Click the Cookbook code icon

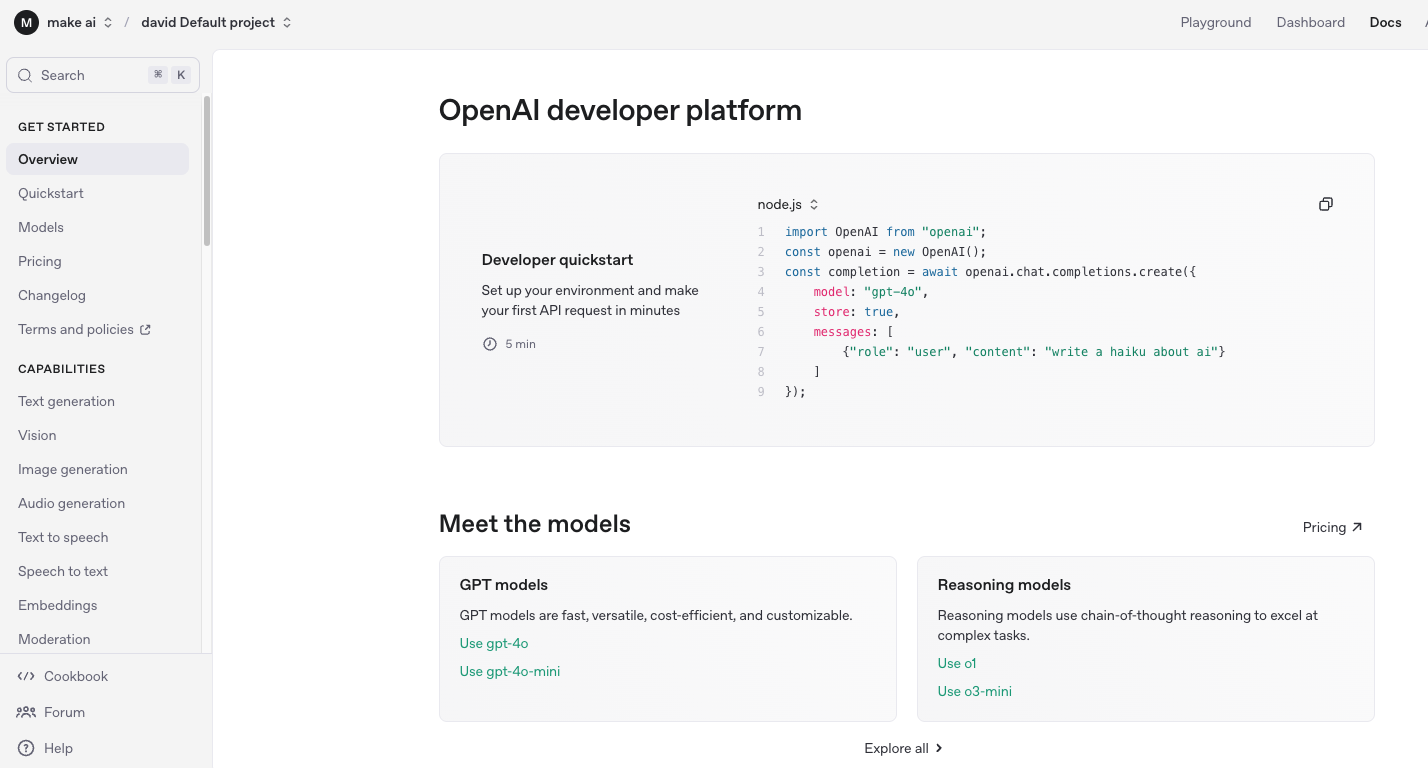(x=26, y=676)
